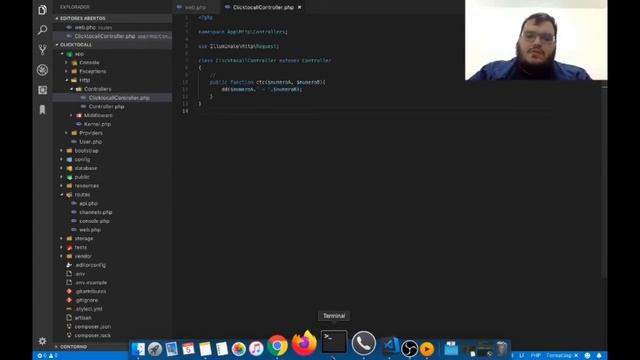The height and width of the screenshot is (360, 640).
Task: Open Calendar from the dock
Action: point(188,349)
